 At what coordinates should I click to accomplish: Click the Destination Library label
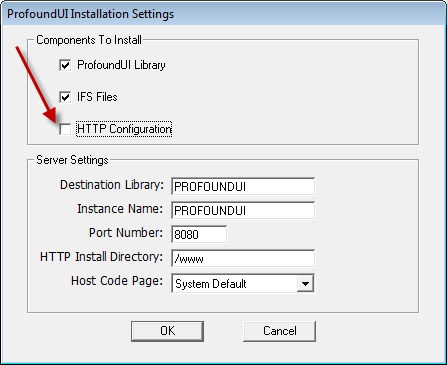coord(112,185)
